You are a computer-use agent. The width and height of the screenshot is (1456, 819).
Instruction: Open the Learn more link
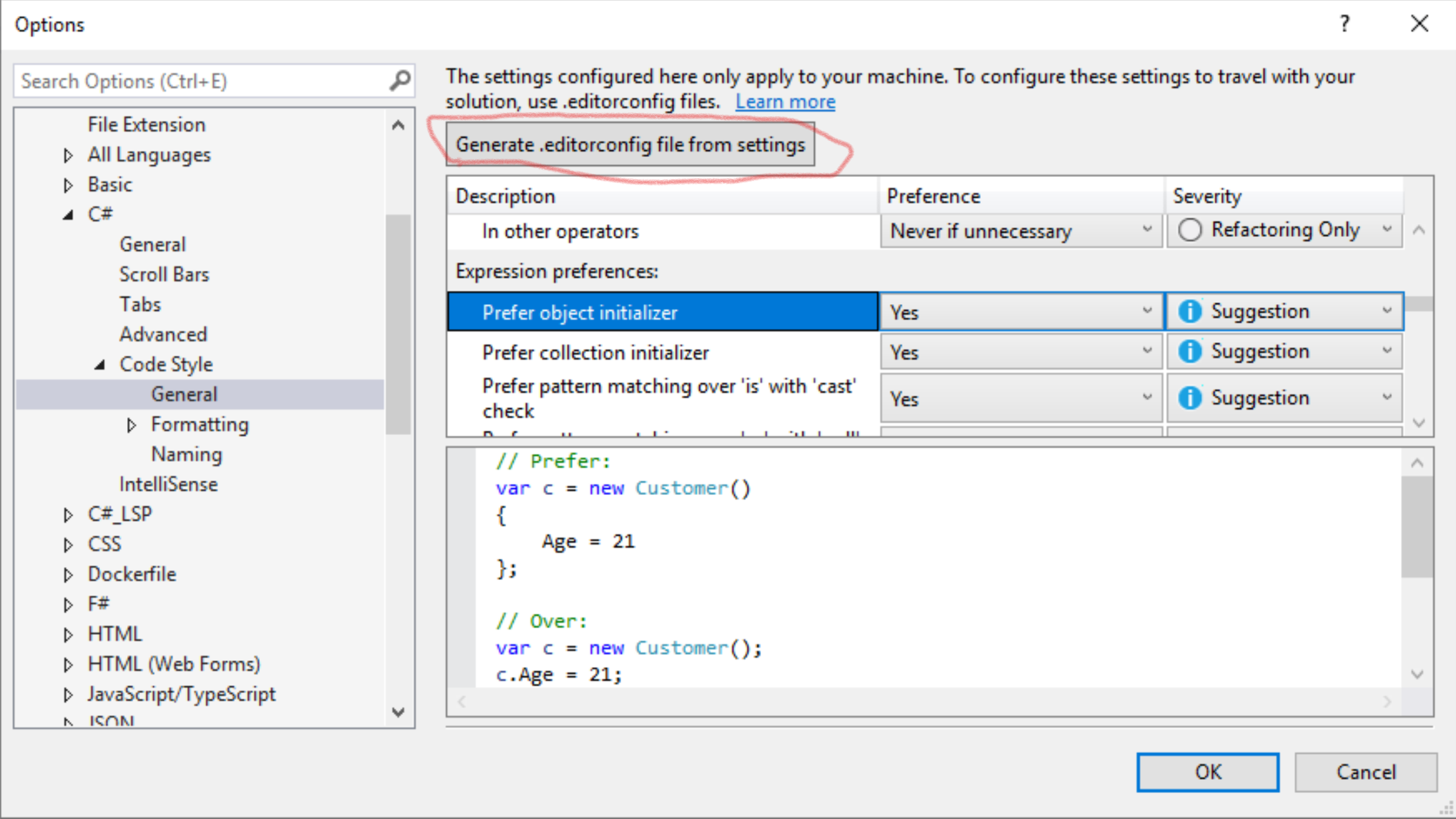pos(785,102)
